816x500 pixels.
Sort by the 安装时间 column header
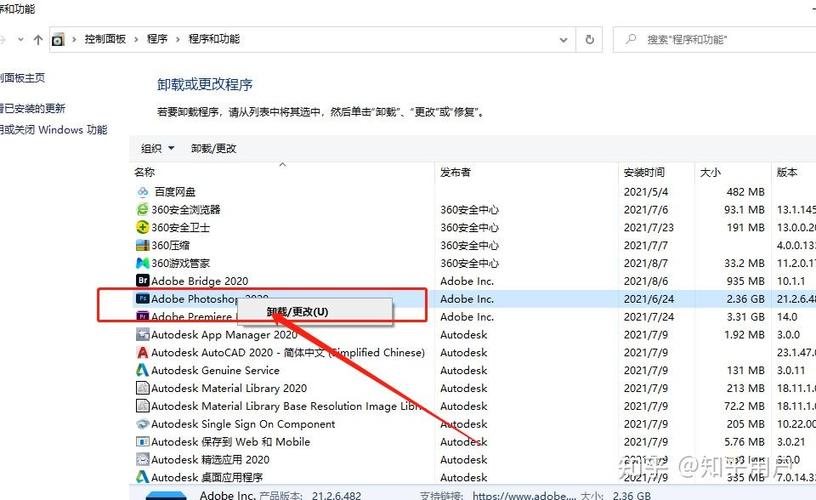pos(644,172)
